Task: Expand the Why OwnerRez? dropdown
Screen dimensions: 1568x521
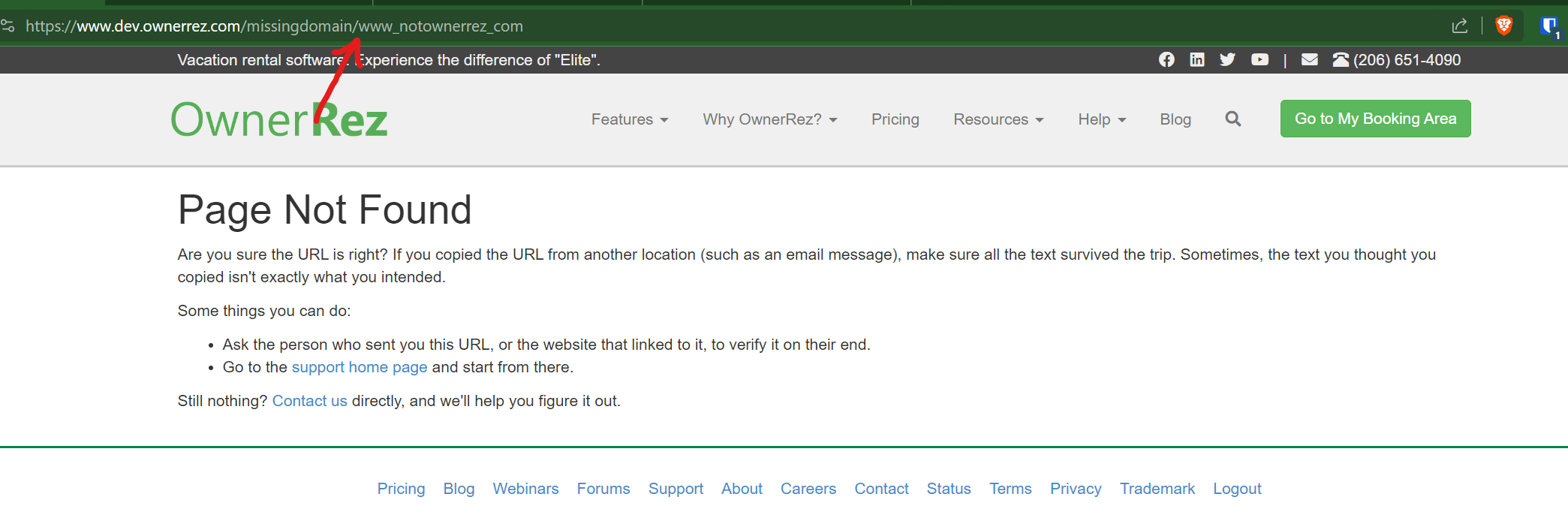Action: 769,119
